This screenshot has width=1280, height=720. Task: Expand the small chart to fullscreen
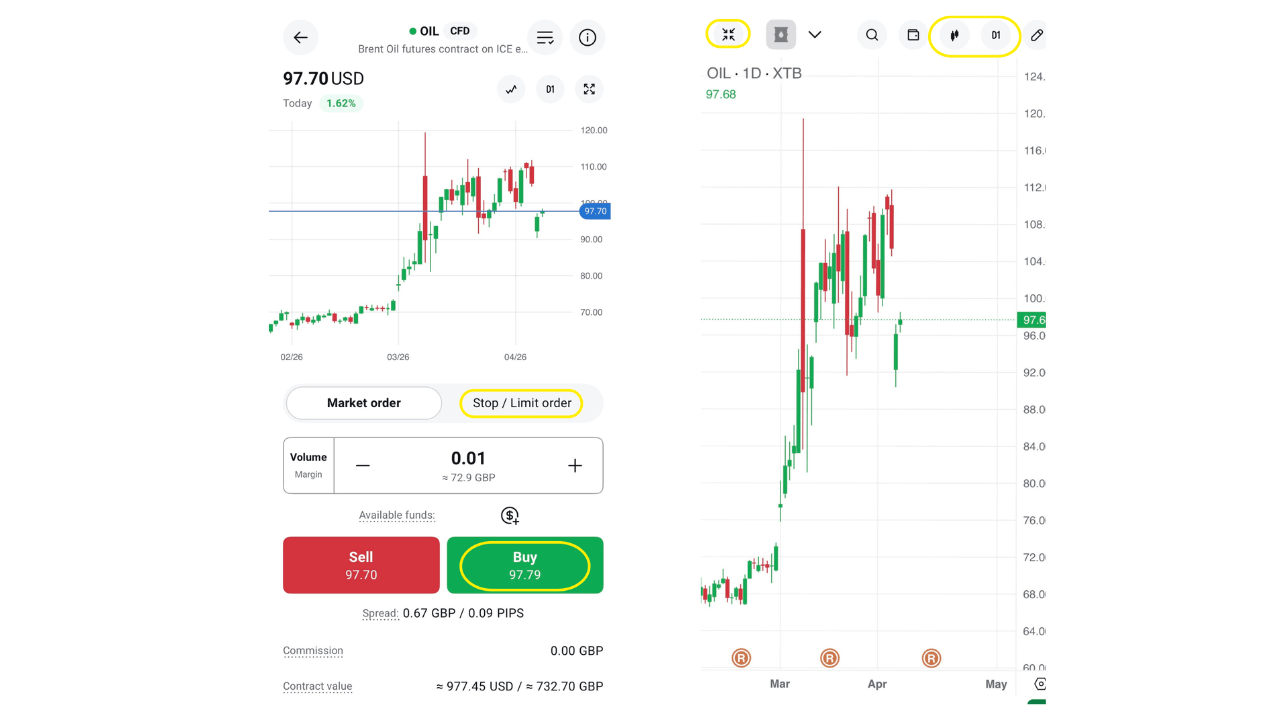click(x=589, y=89)
